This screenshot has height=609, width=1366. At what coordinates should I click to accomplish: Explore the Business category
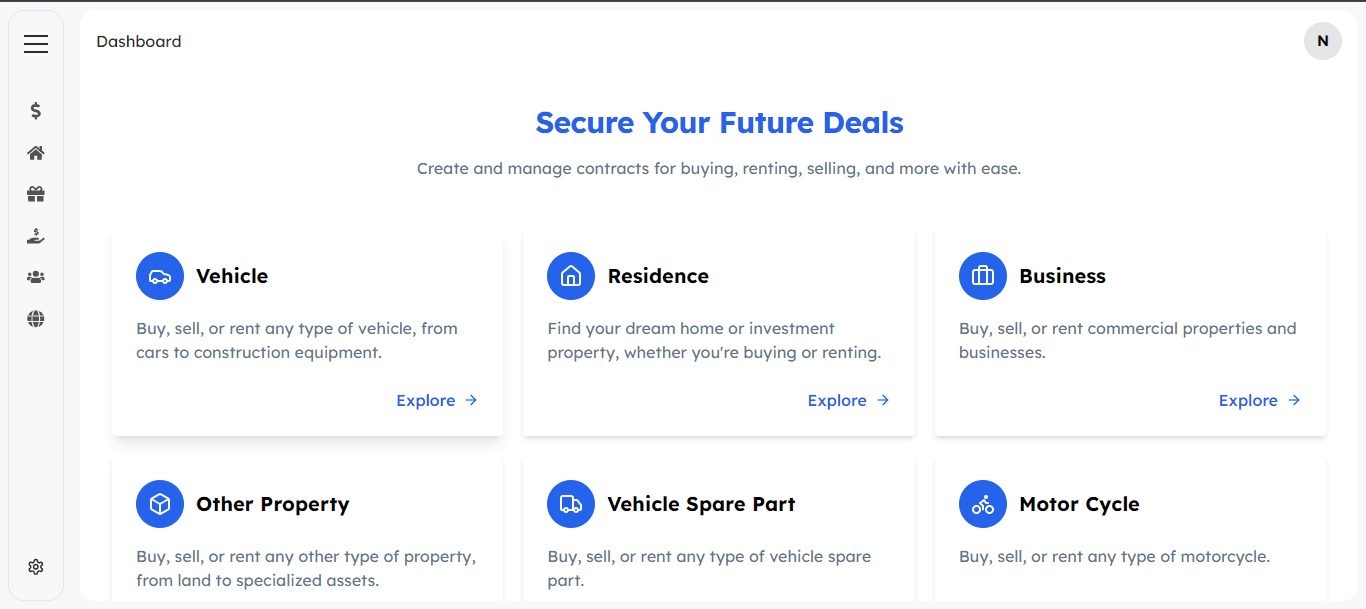coord(1259,400)
